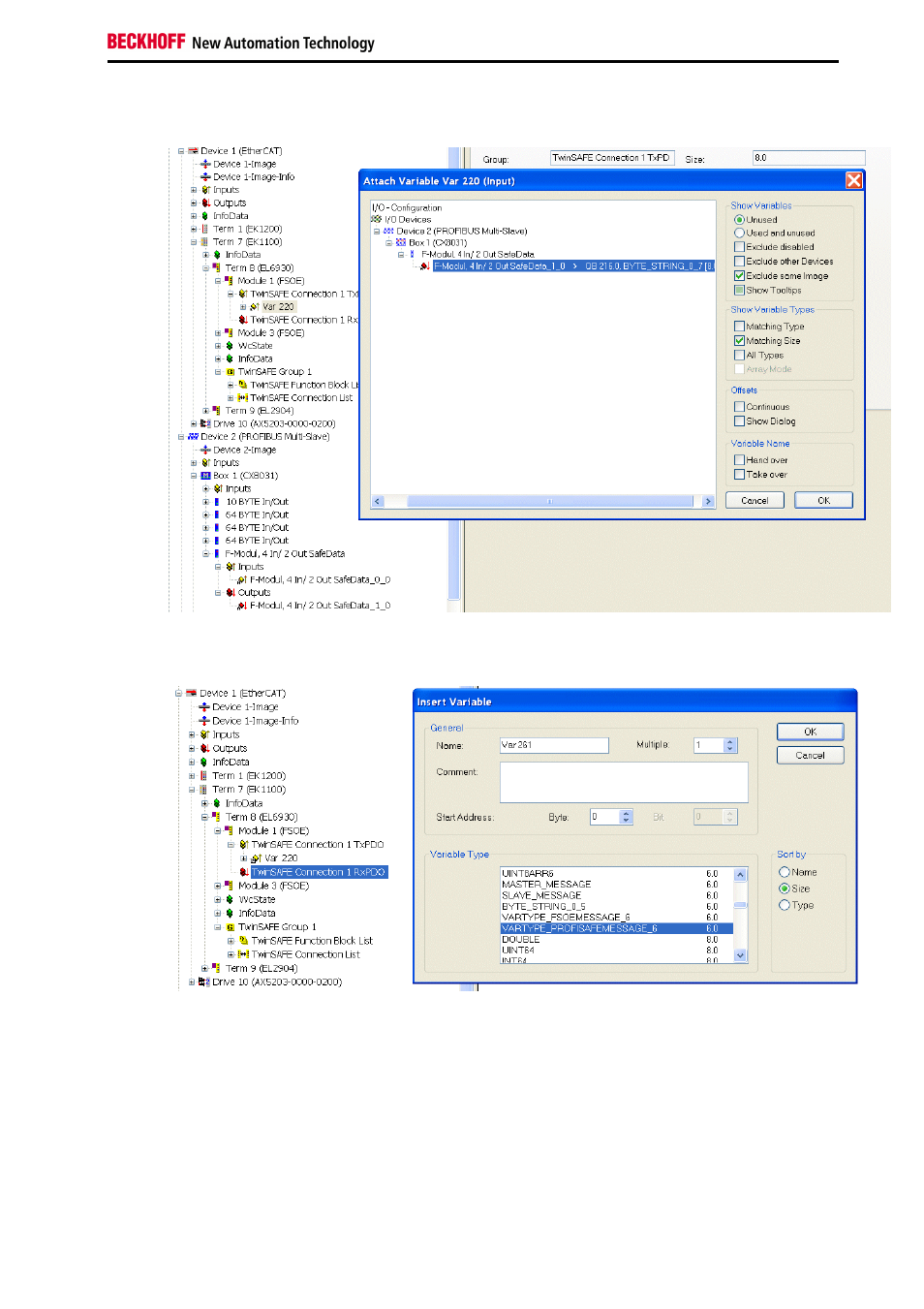Click the TwinSAFE Connection List icon beside Insert Variable dialog
The width and height of the screenshot is (924, 1309).
click(244, 954)
